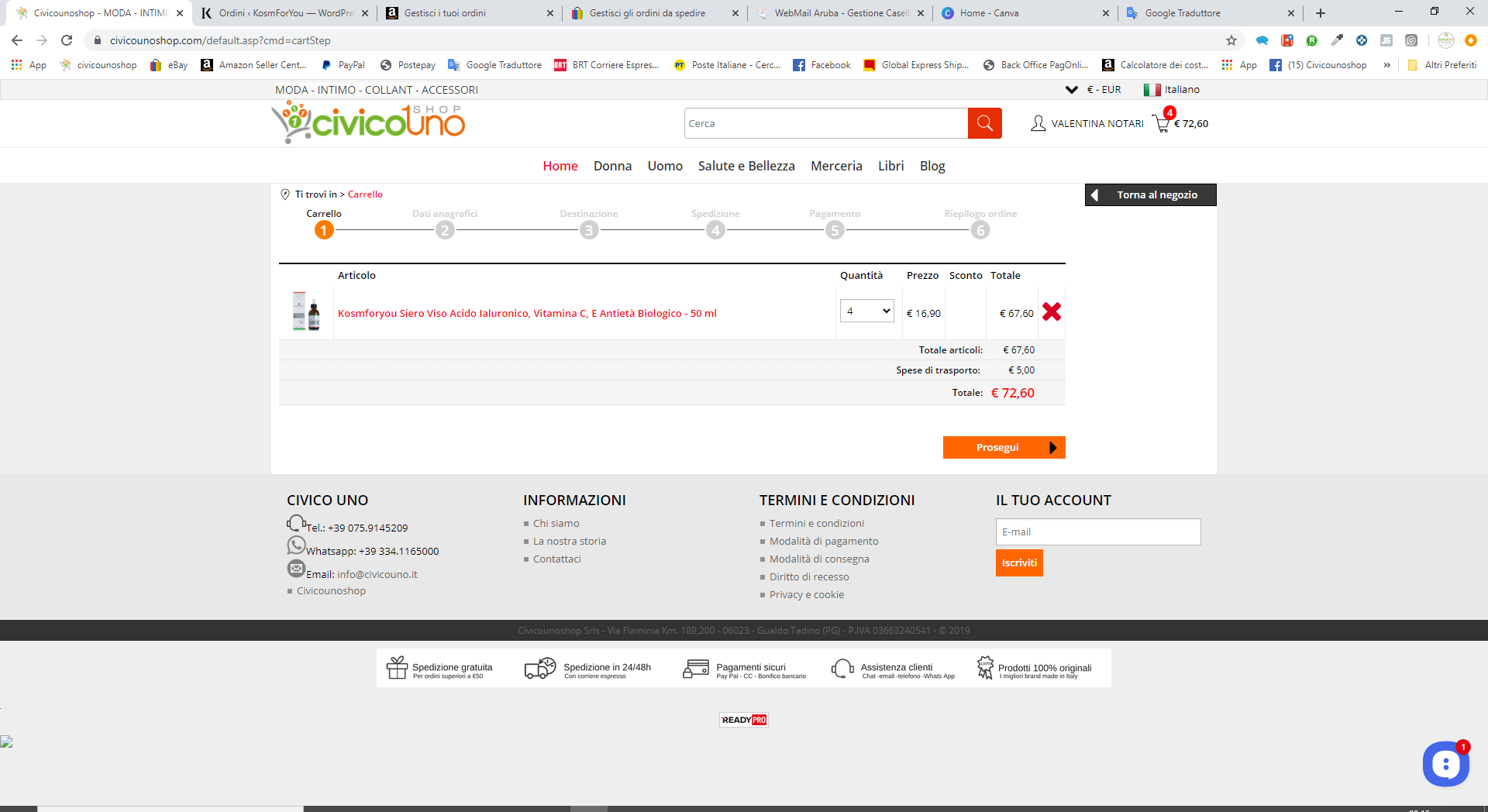Open the Altri Preferiti bookmarks folder

(x=1441, y=65)
